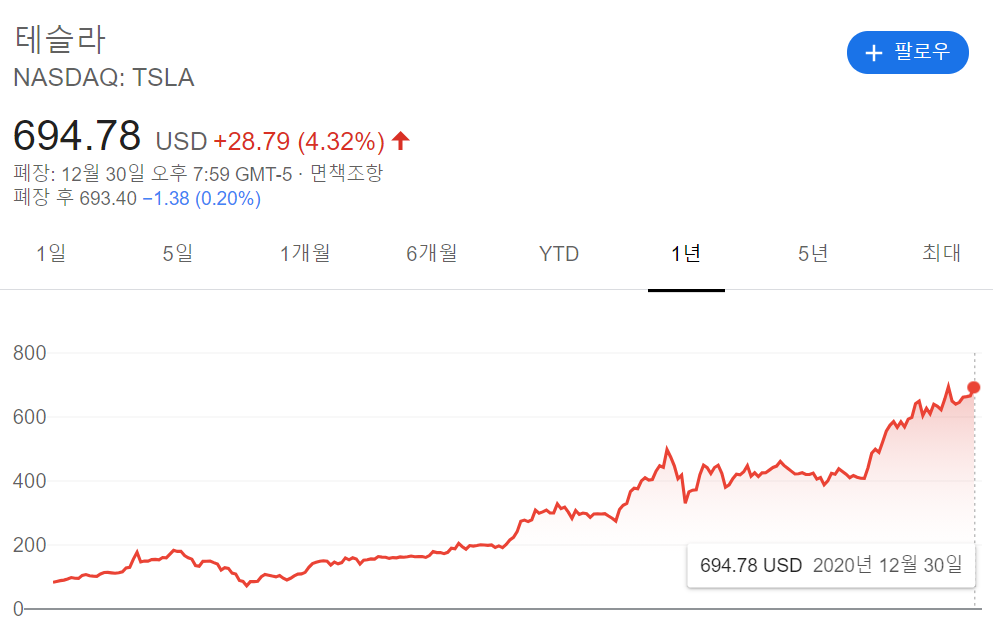Select the 6개월 time range

tap(432, 254)
